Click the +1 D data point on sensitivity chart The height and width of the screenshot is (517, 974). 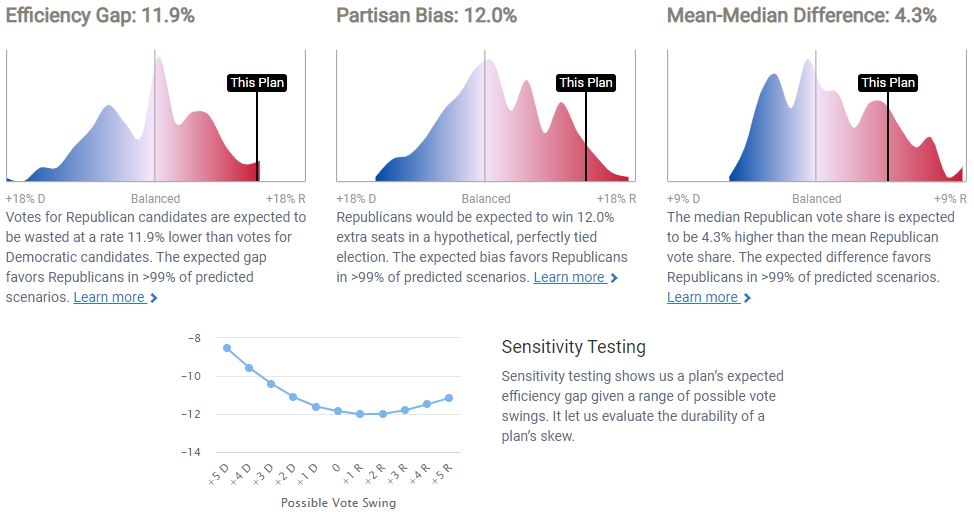pos(316,407)
